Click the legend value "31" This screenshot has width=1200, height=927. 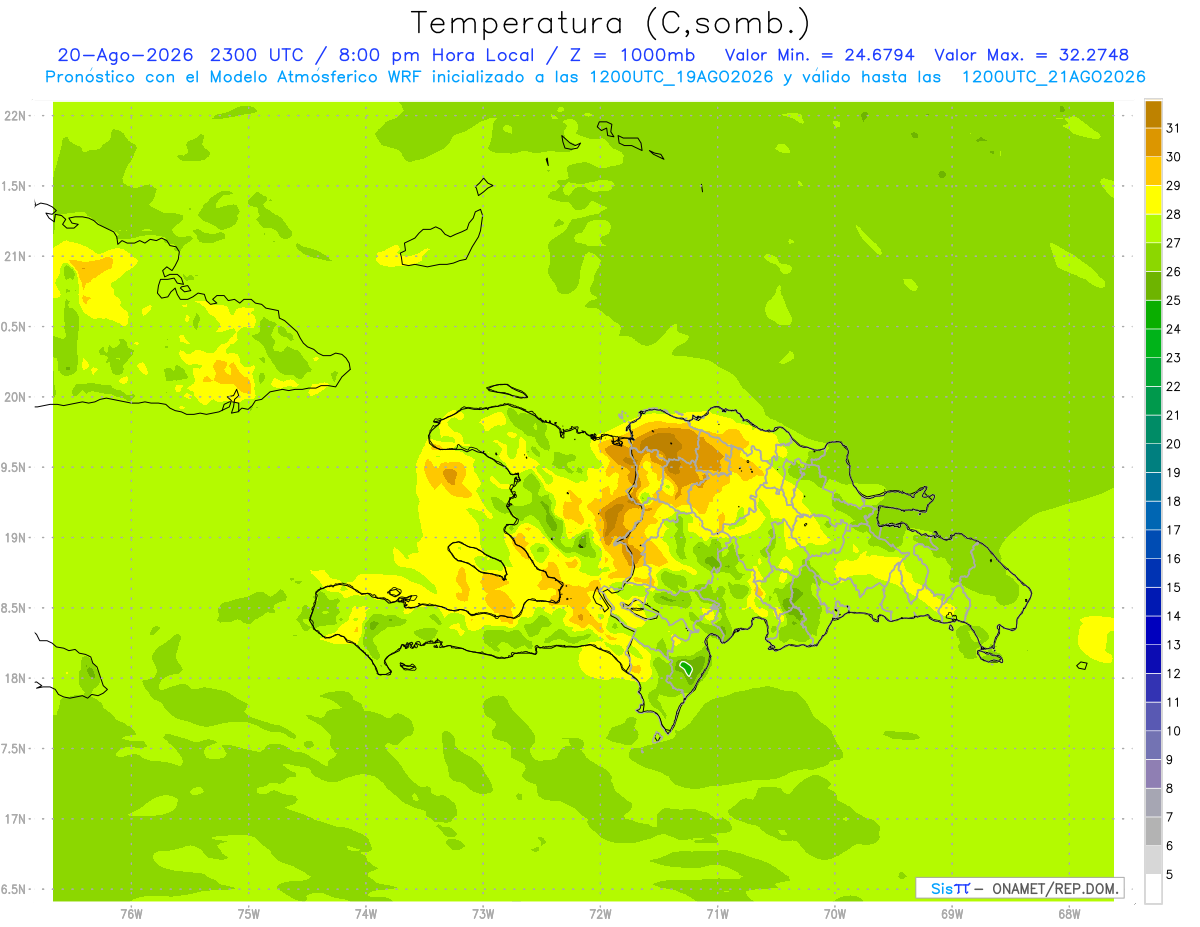click(x=1174, y=128)
